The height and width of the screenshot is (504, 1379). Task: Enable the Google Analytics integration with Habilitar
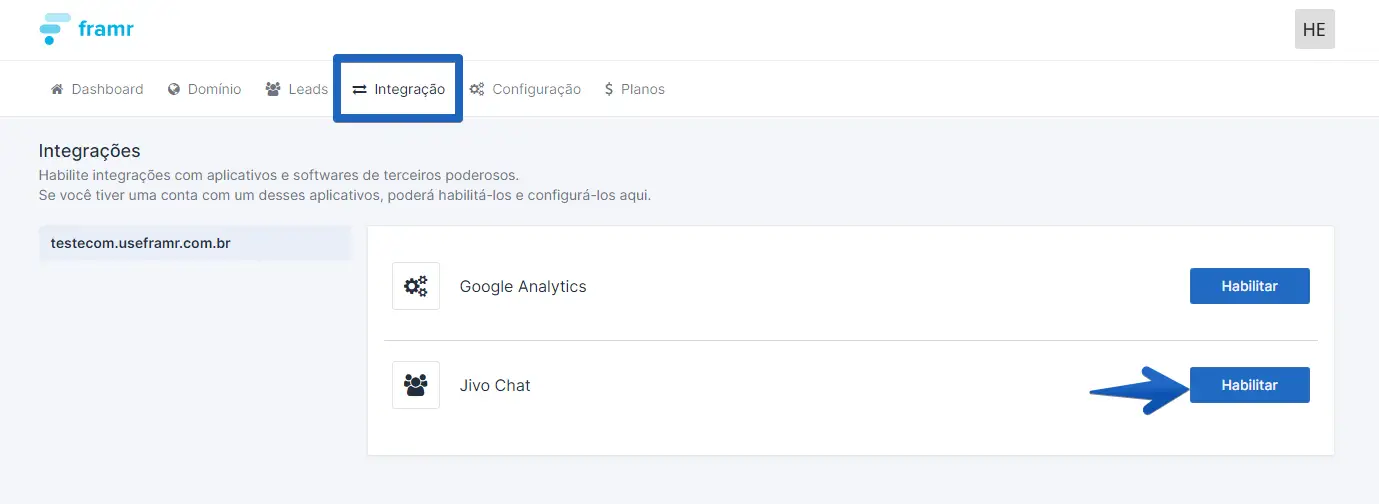[x=1249, y=286]
